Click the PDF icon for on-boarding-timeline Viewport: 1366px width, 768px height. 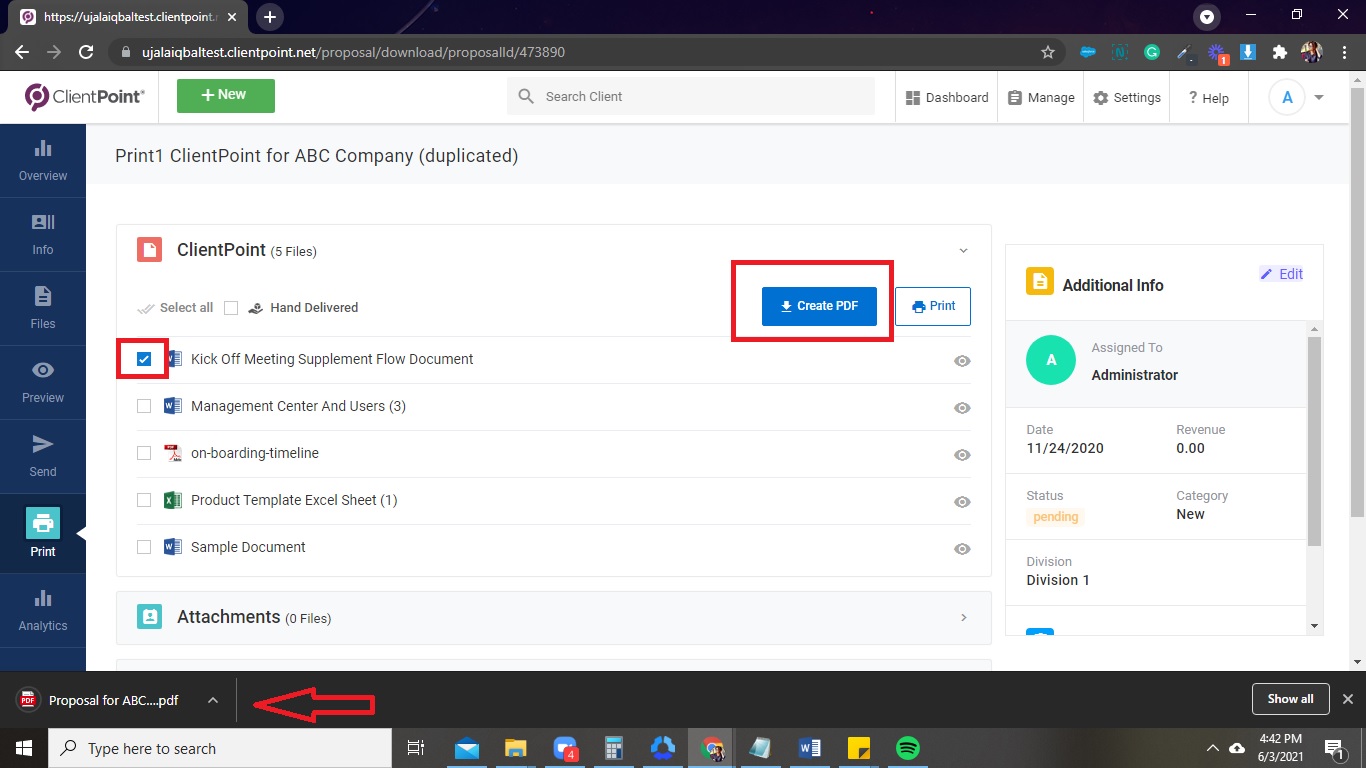click(x=173, y=453)
